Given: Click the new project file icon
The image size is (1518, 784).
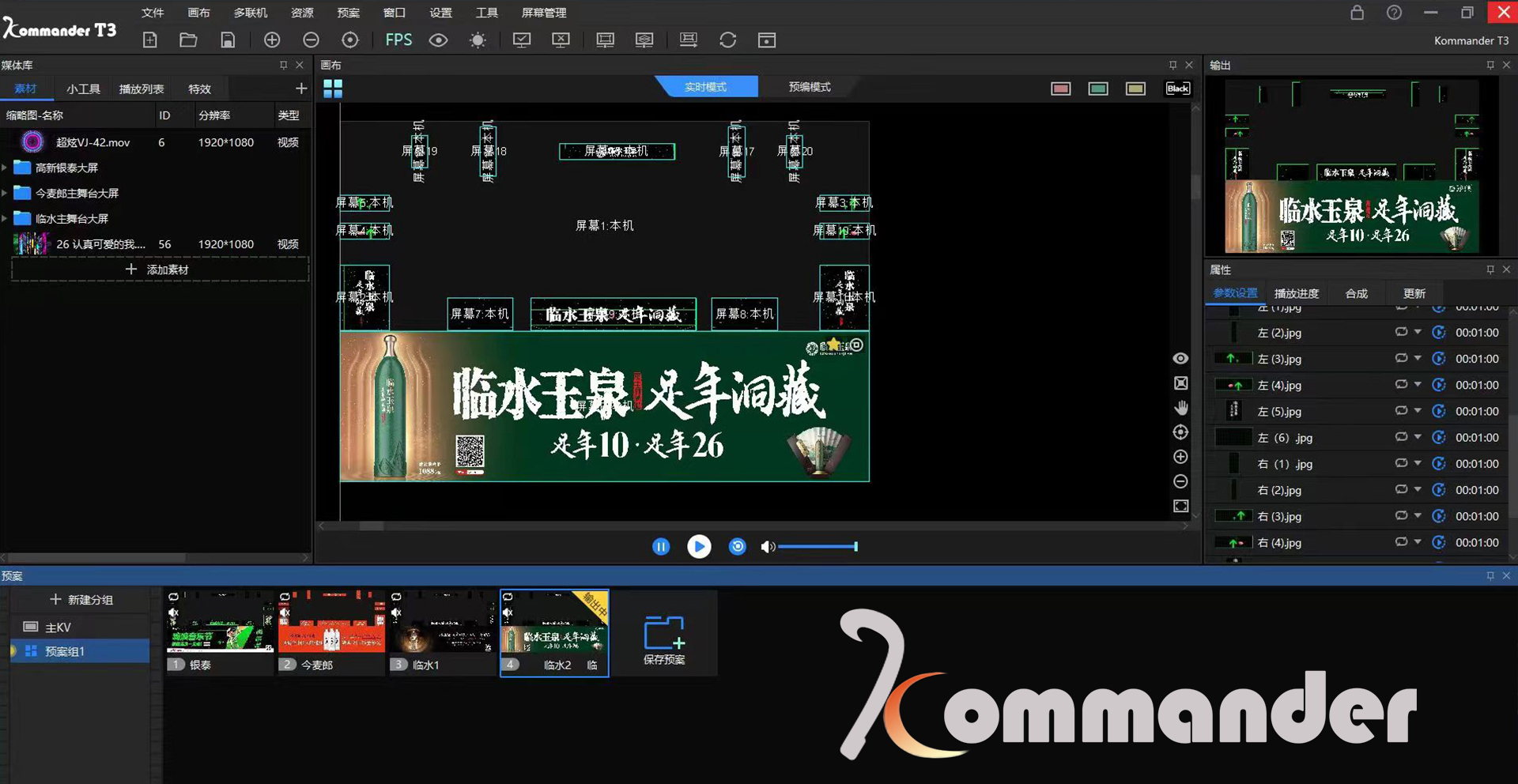Looking at the screenshot, I should [x=149, y=40].
